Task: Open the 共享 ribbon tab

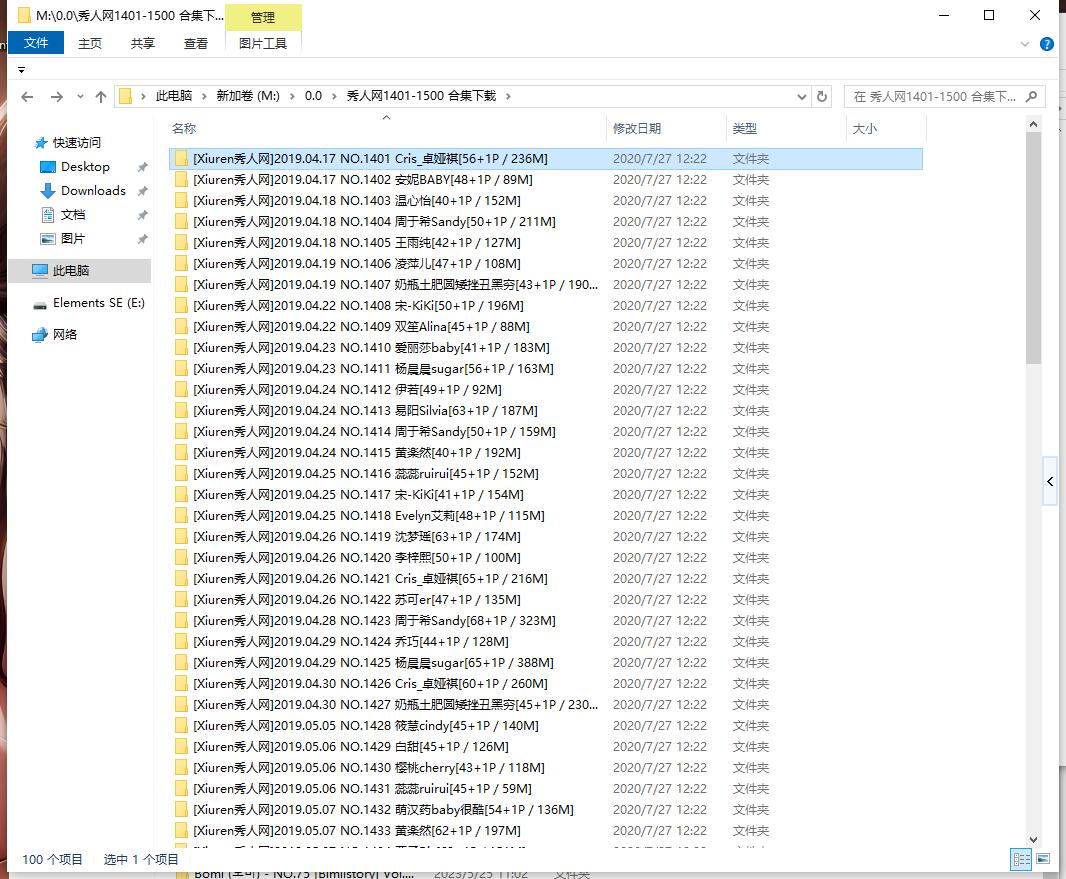Action: pos(143,44)
